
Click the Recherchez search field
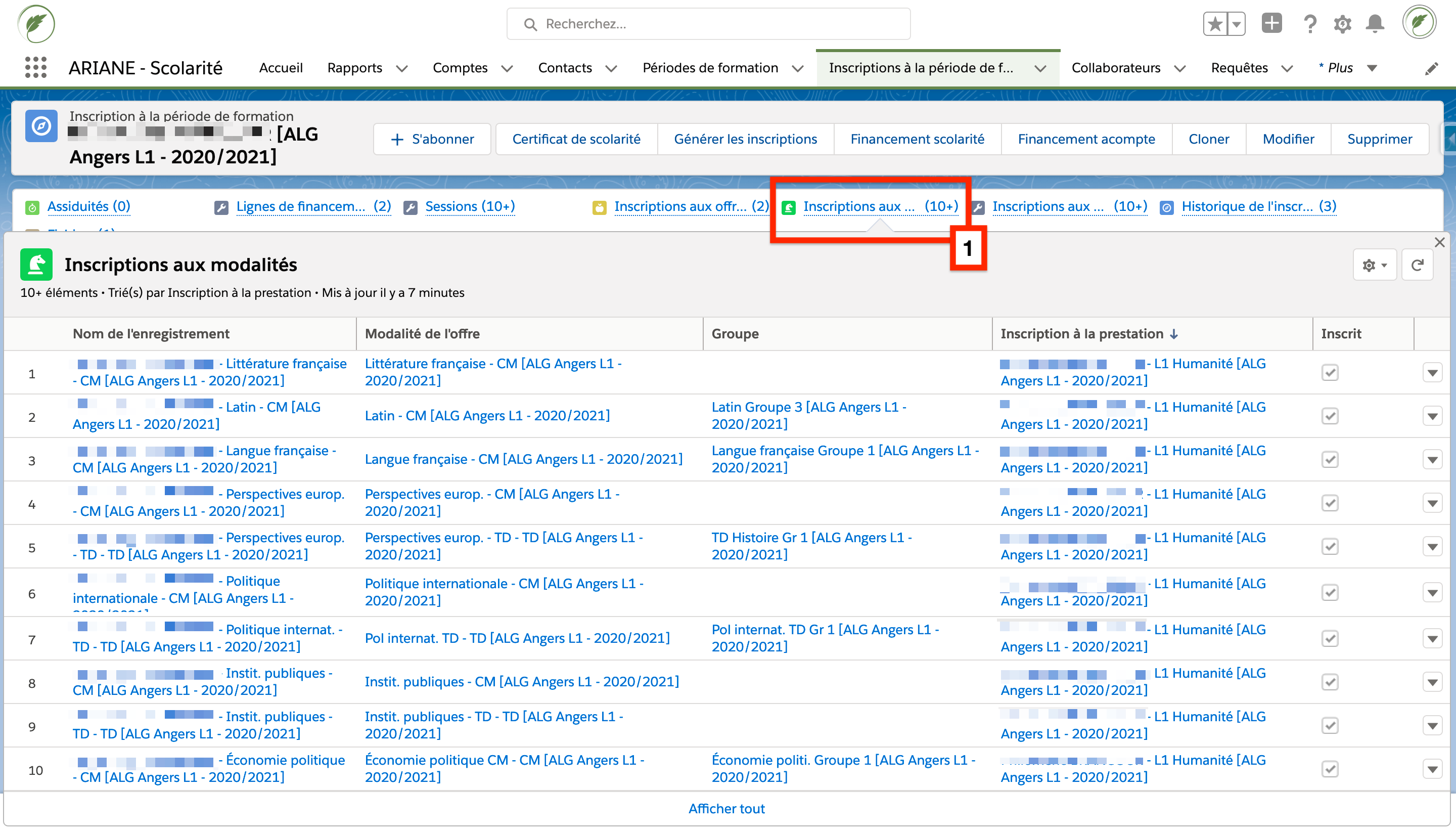pos(708,24)
